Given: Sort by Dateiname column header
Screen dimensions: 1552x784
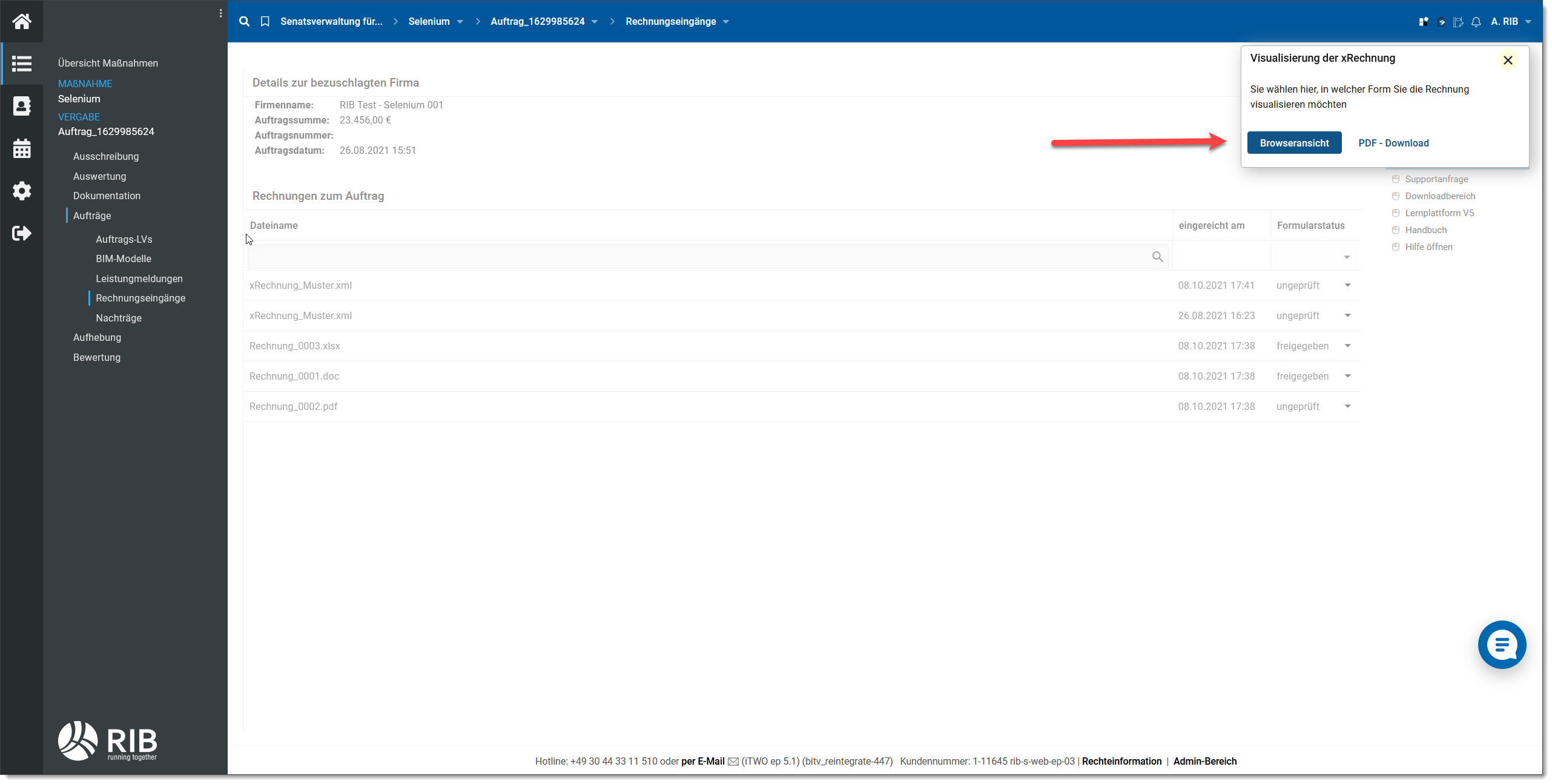Looking at the screenshot, I should point(274,225).
